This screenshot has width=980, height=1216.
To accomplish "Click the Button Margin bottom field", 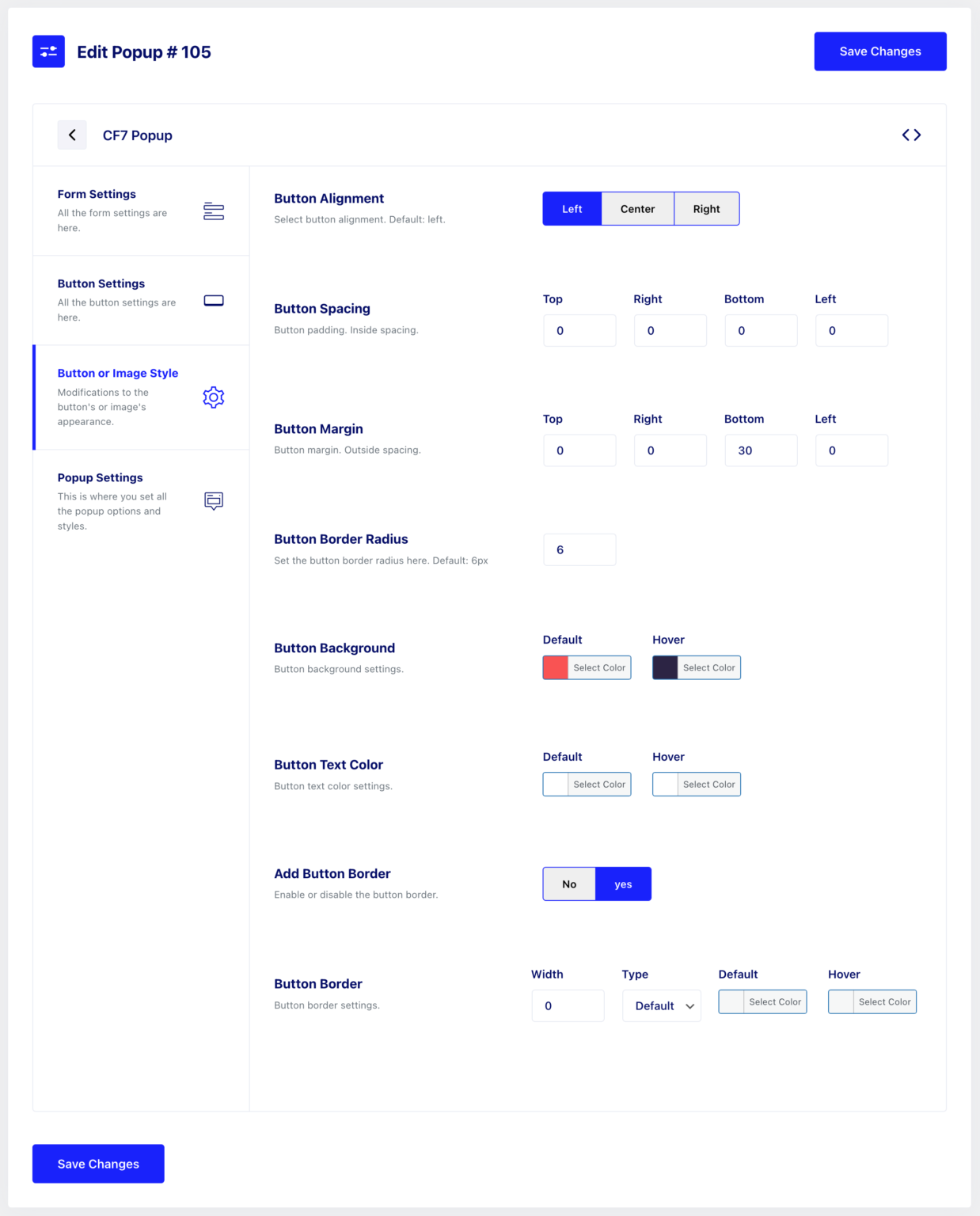I will pos(761,450).
